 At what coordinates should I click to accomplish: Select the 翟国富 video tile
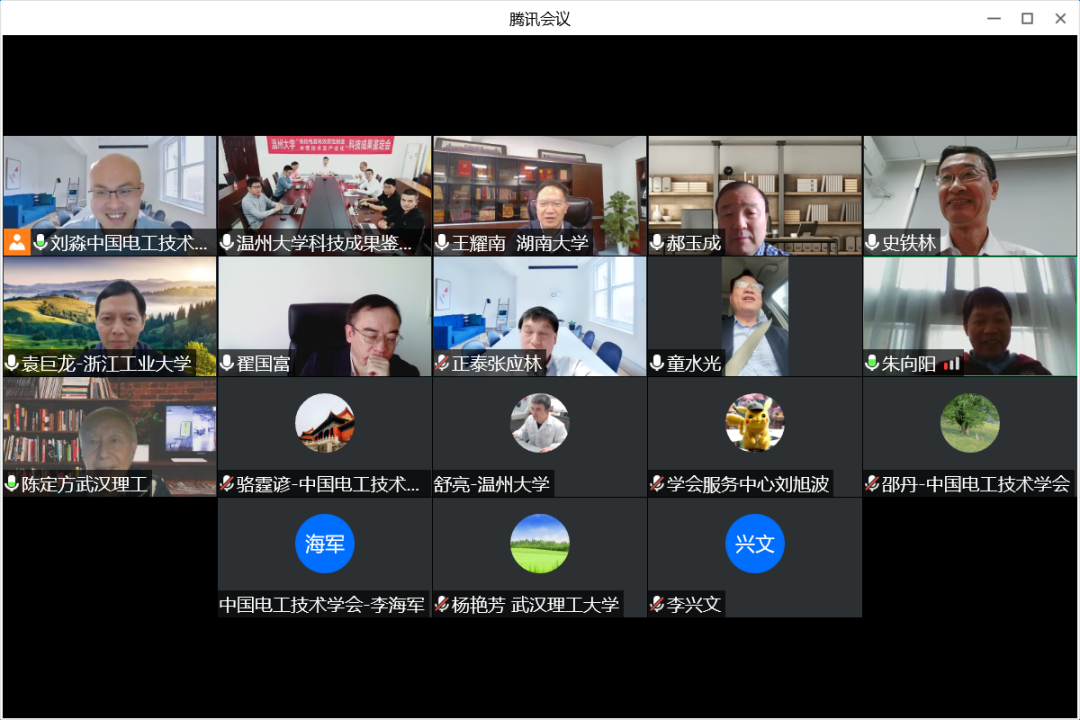pos(325,310)
